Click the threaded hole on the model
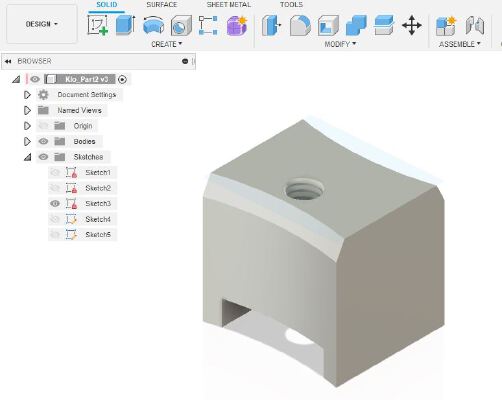 (x=304, y=190)
